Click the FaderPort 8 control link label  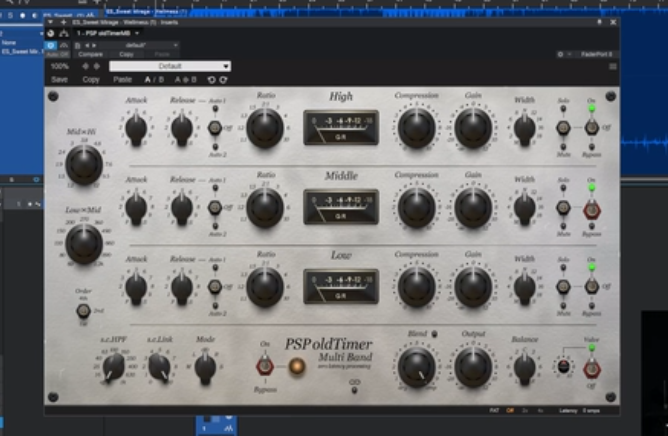coord(596,54)
